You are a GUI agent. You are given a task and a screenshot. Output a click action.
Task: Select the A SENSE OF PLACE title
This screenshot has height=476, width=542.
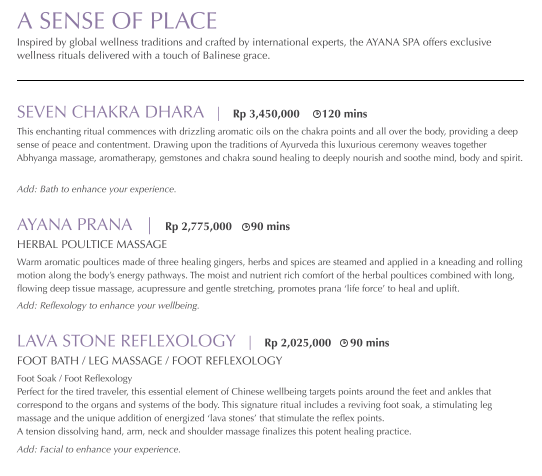(x=117, y=21)
